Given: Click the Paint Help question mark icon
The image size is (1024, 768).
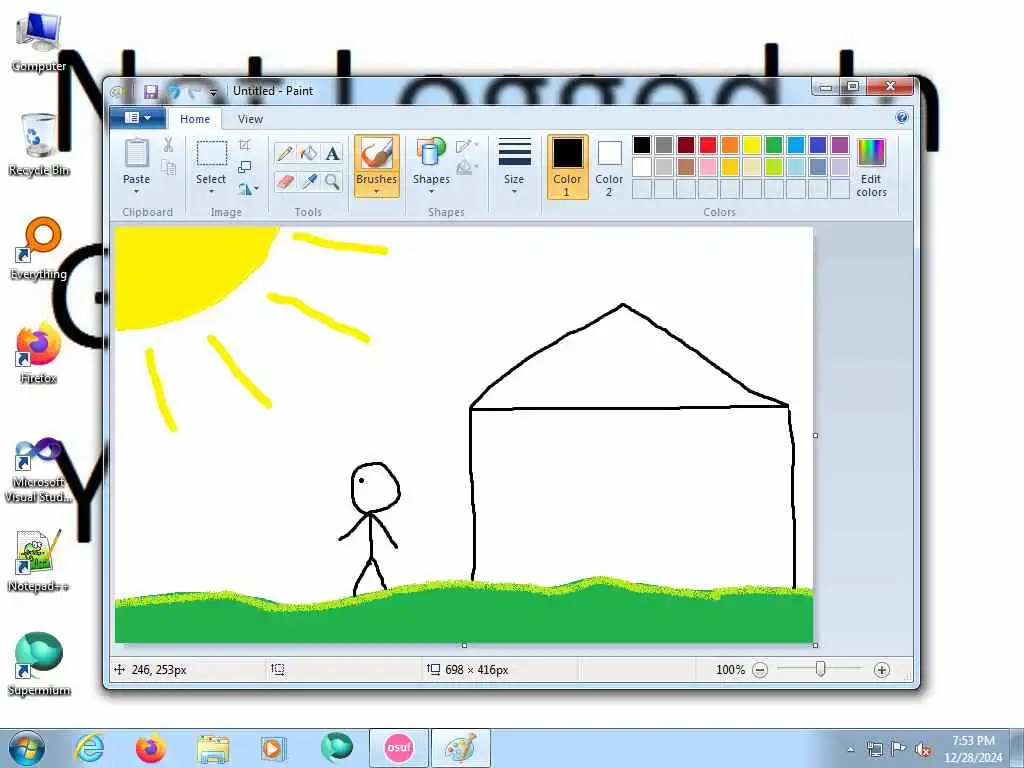Looking at the screenshot, I should pos(902,118).
